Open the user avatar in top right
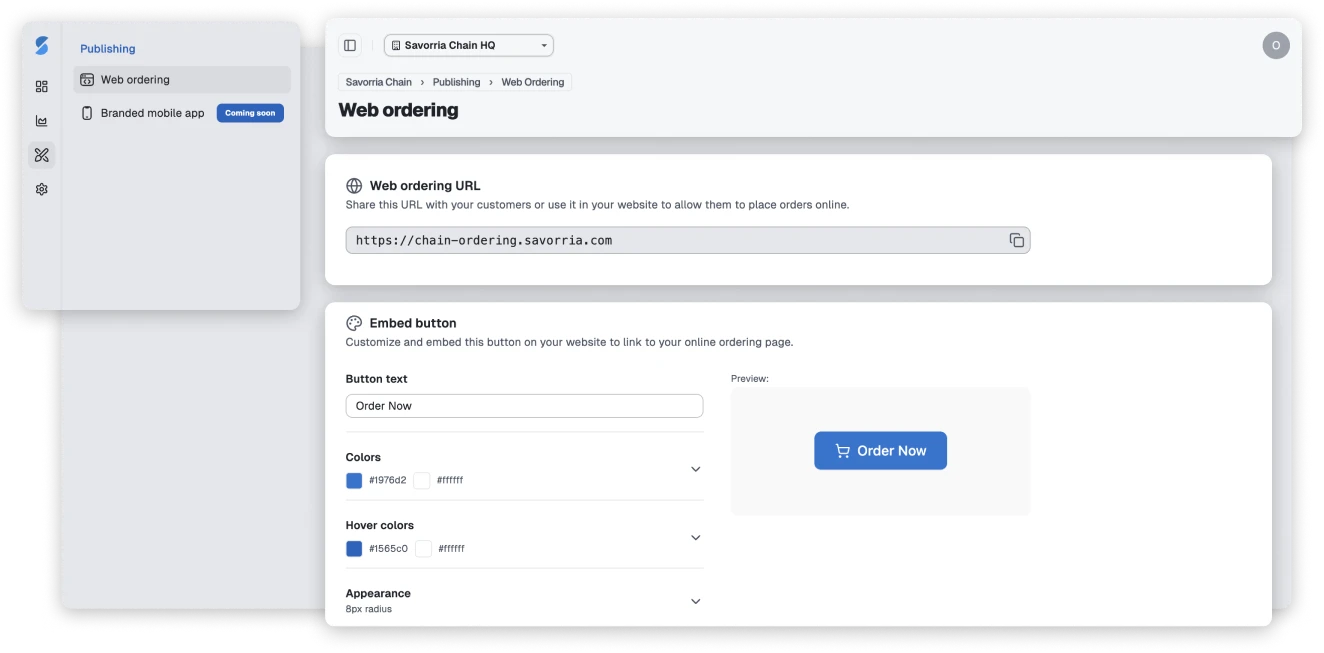Image resolution: width=1324 pixels, height=653 pixels. click(1276, 45)
